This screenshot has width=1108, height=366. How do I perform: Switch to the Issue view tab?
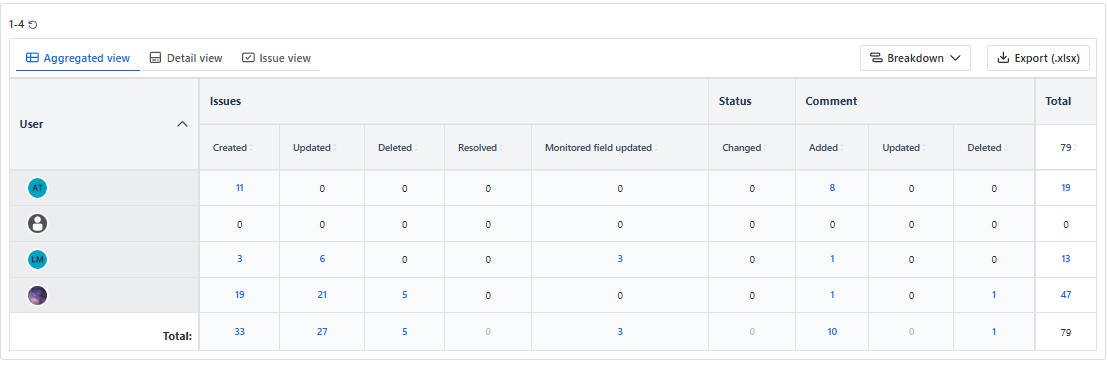click(x=276, y=58)
